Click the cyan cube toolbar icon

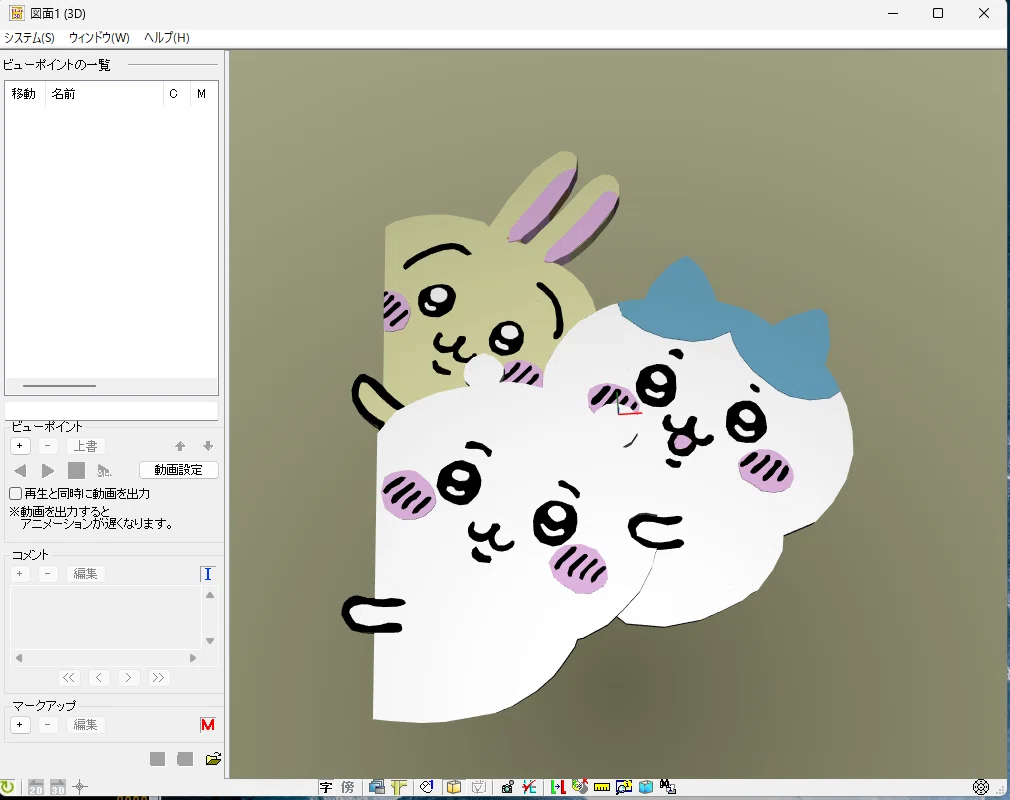click(645, 787)
